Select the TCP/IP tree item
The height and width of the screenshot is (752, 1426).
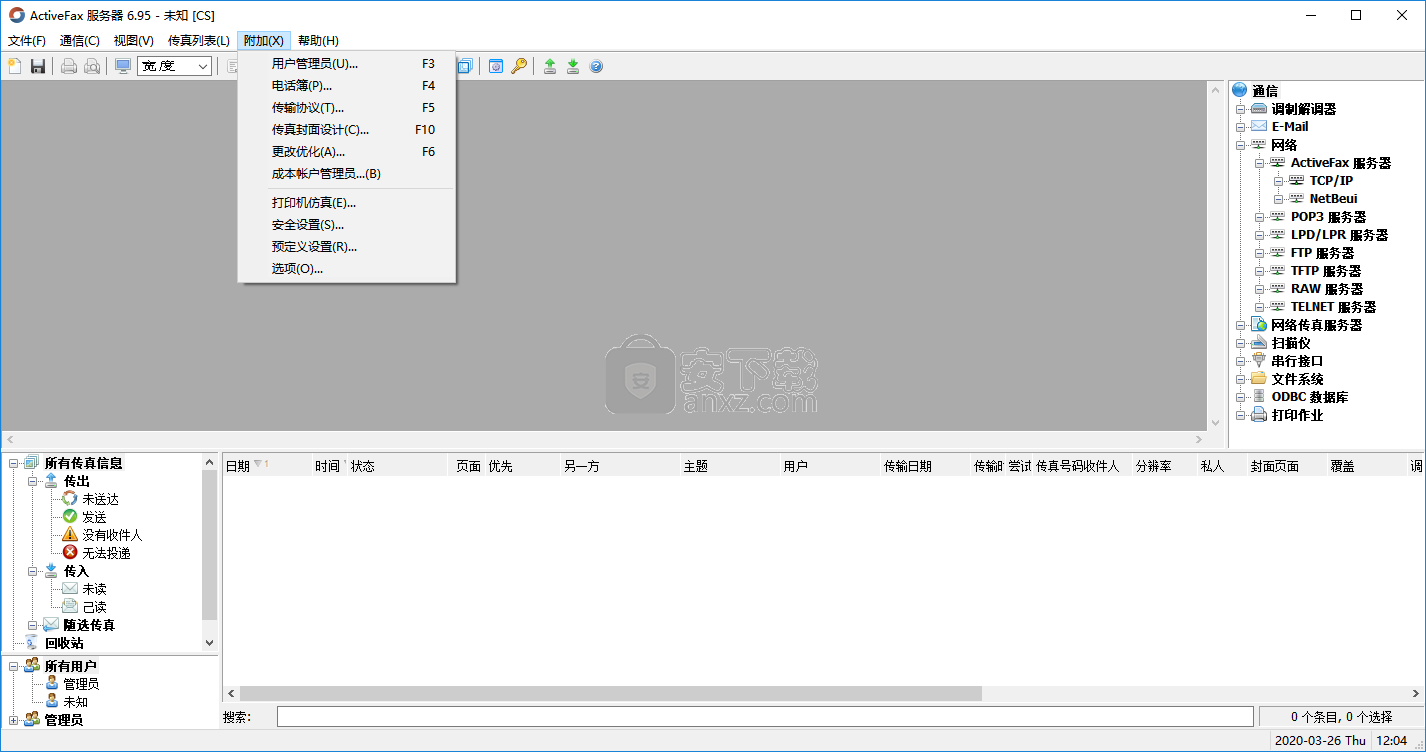tap(1331, 181)
